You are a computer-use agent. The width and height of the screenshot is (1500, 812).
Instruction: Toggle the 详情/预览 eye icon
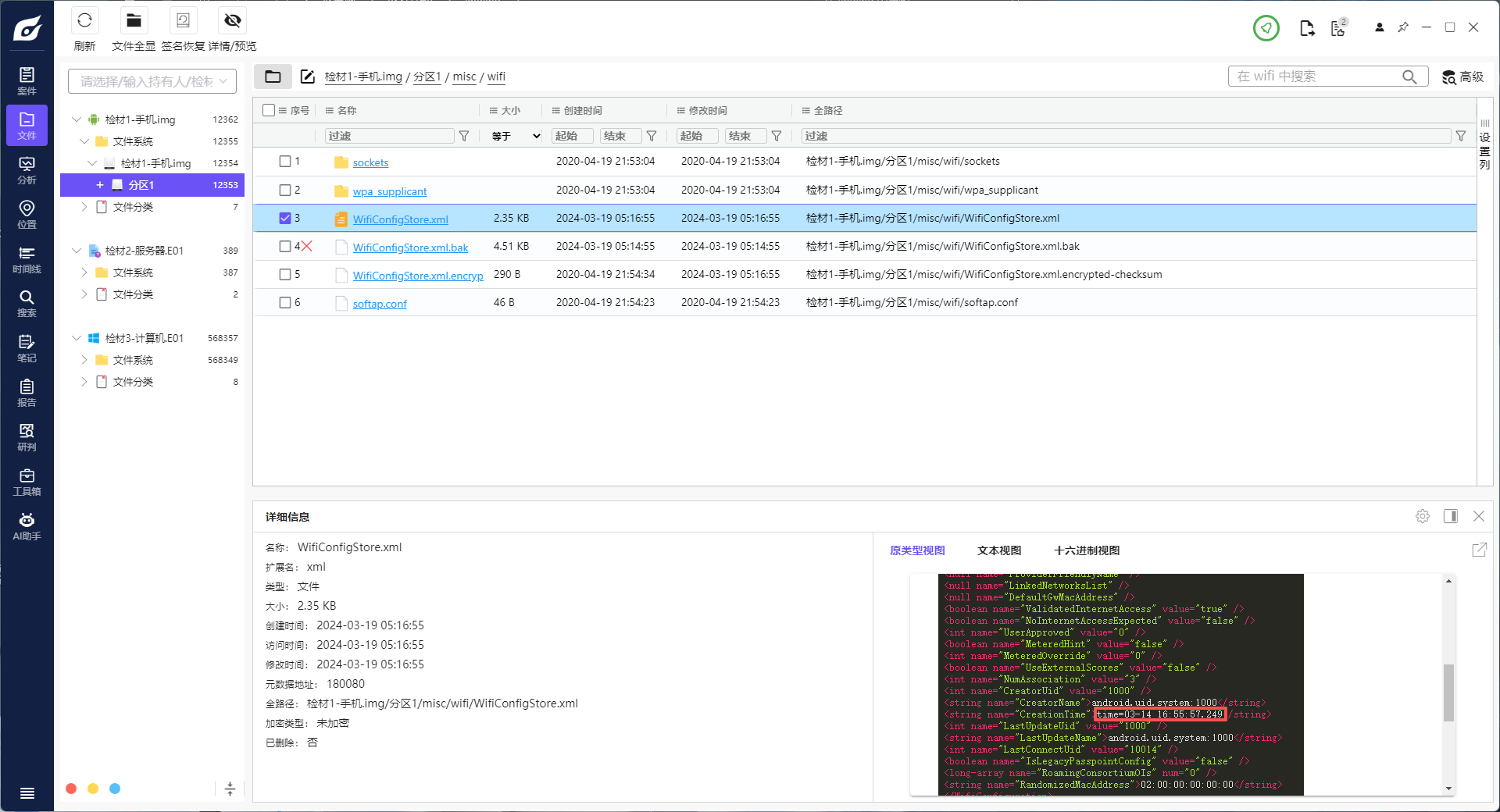click(x=232, y=20)
